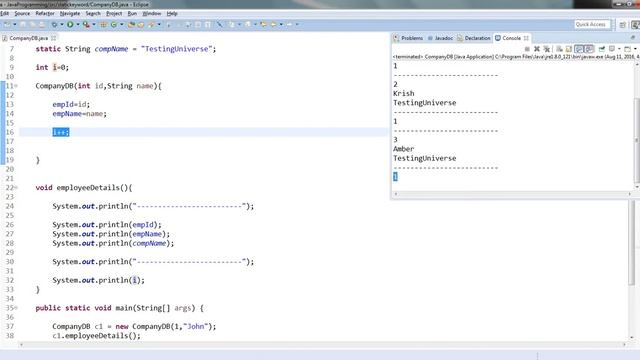Click the Open Console icon
Image resolution: width=640 pixels, height=360 pixels.
(627, 49)
